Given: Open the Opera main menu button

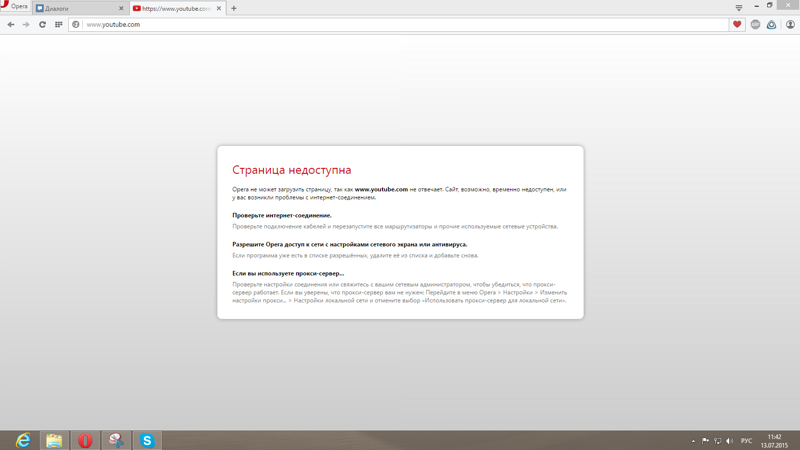Looking at the screenshot, I should click(x=14, y=6).
